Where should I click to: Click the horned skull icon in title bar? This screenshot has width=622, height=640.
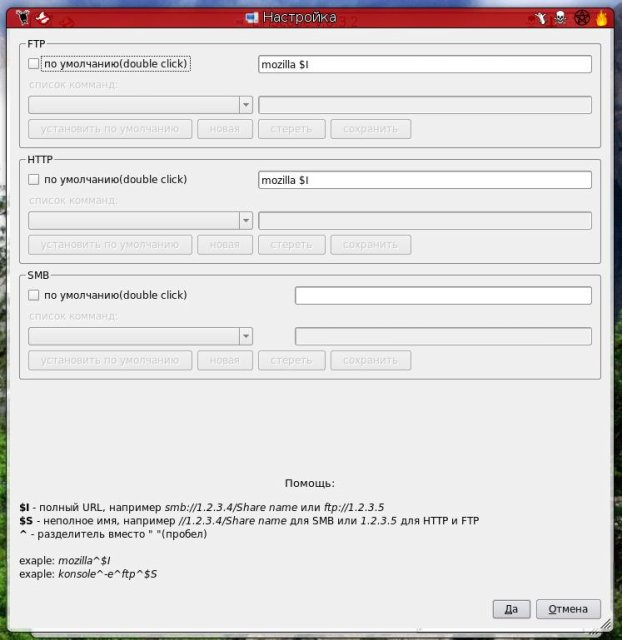[x=23, y=17]
